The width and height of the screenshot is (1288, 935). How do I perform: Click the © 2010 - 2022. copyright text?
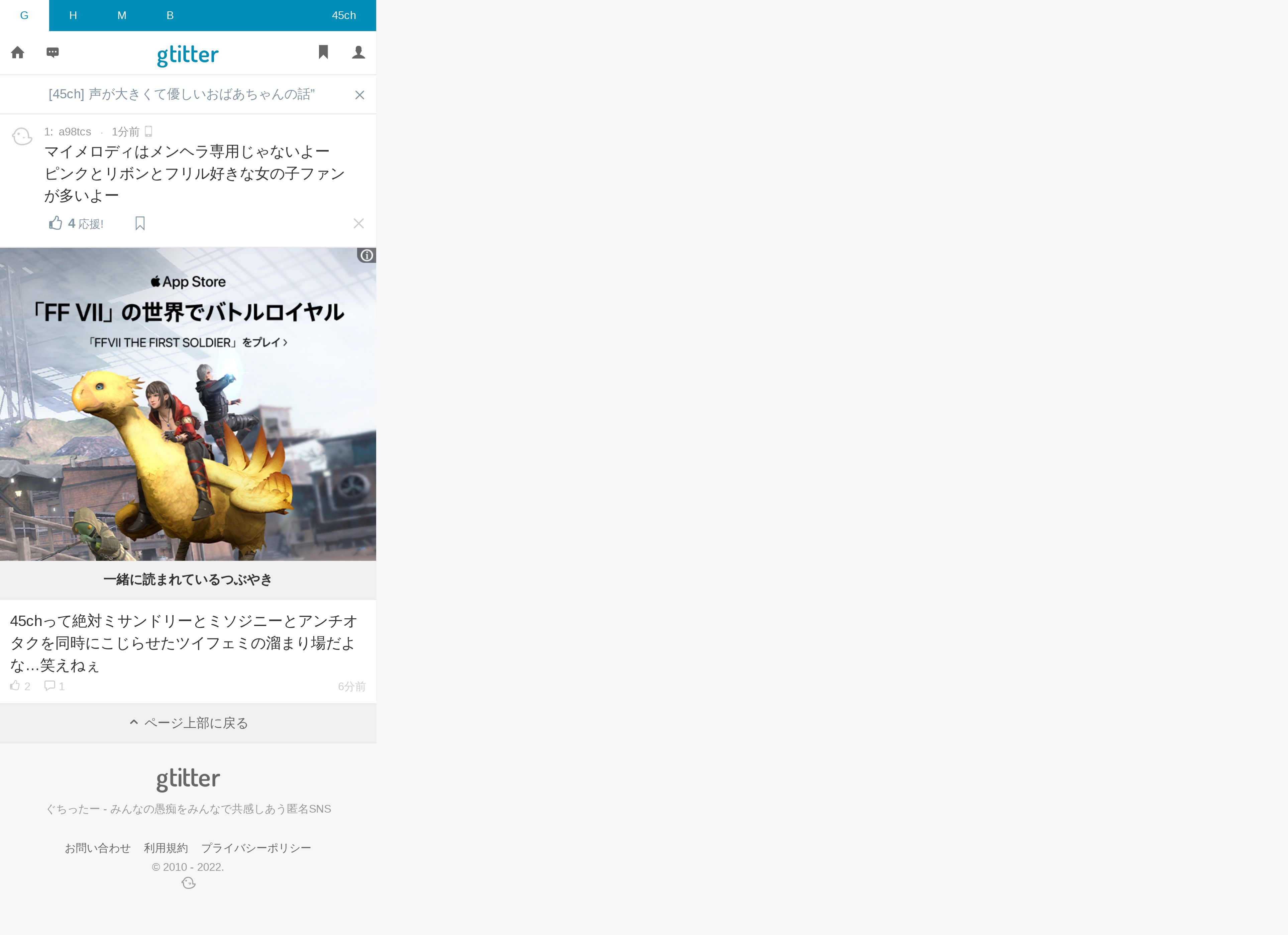[x=188, y=867]
